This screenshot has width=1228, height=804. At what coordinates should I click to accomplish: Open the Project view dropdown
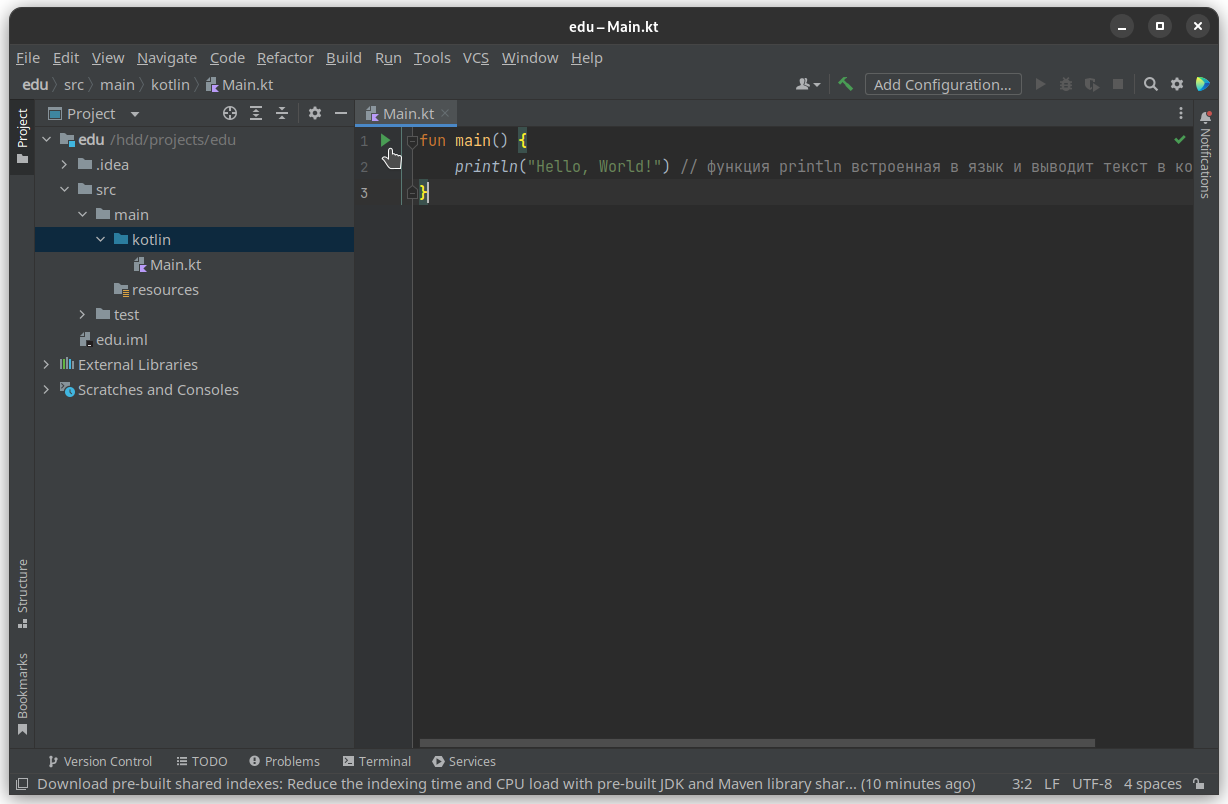coord(135,114)
